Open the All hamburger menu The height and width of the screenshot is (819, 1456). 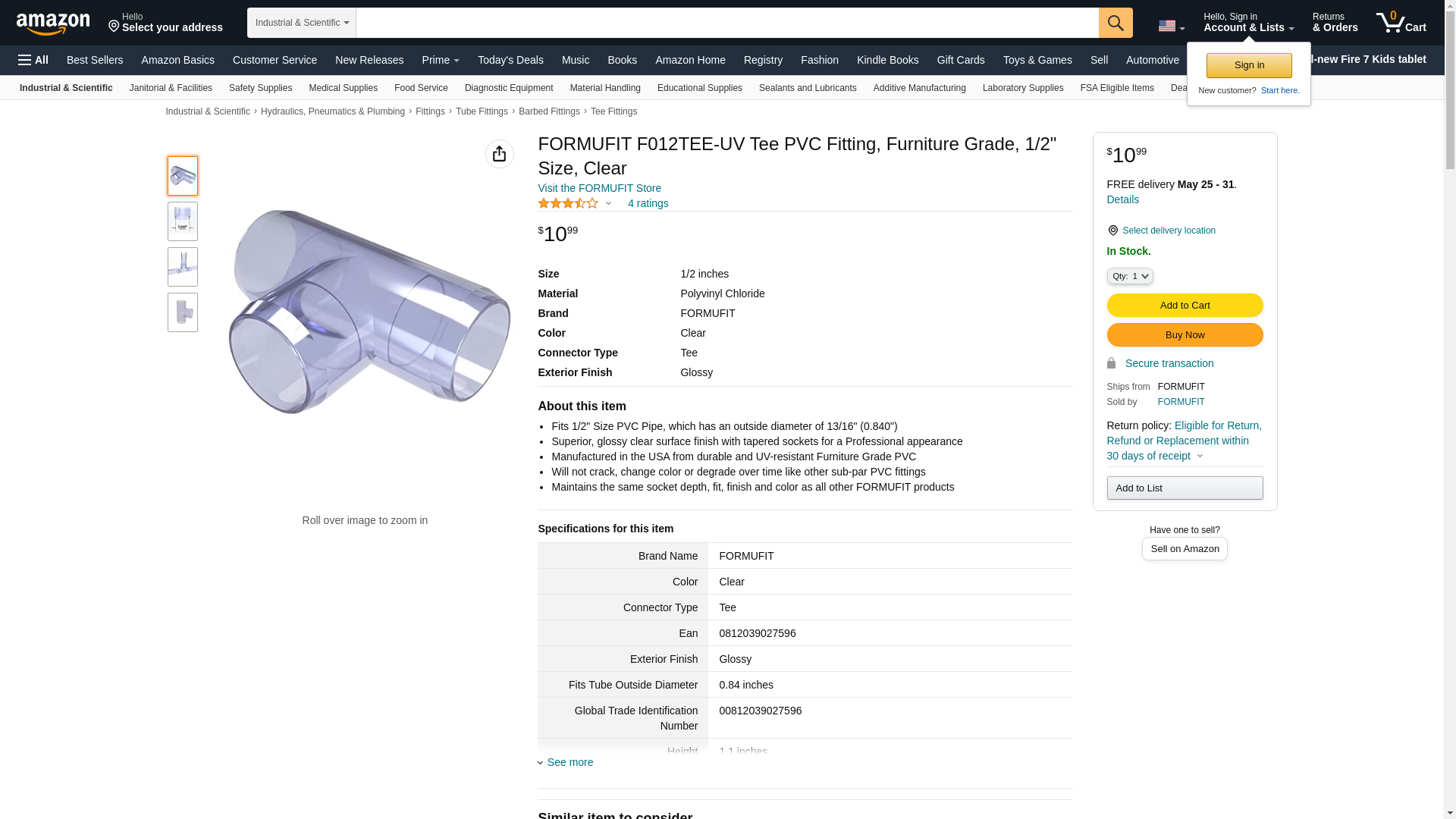click(33, 60)
